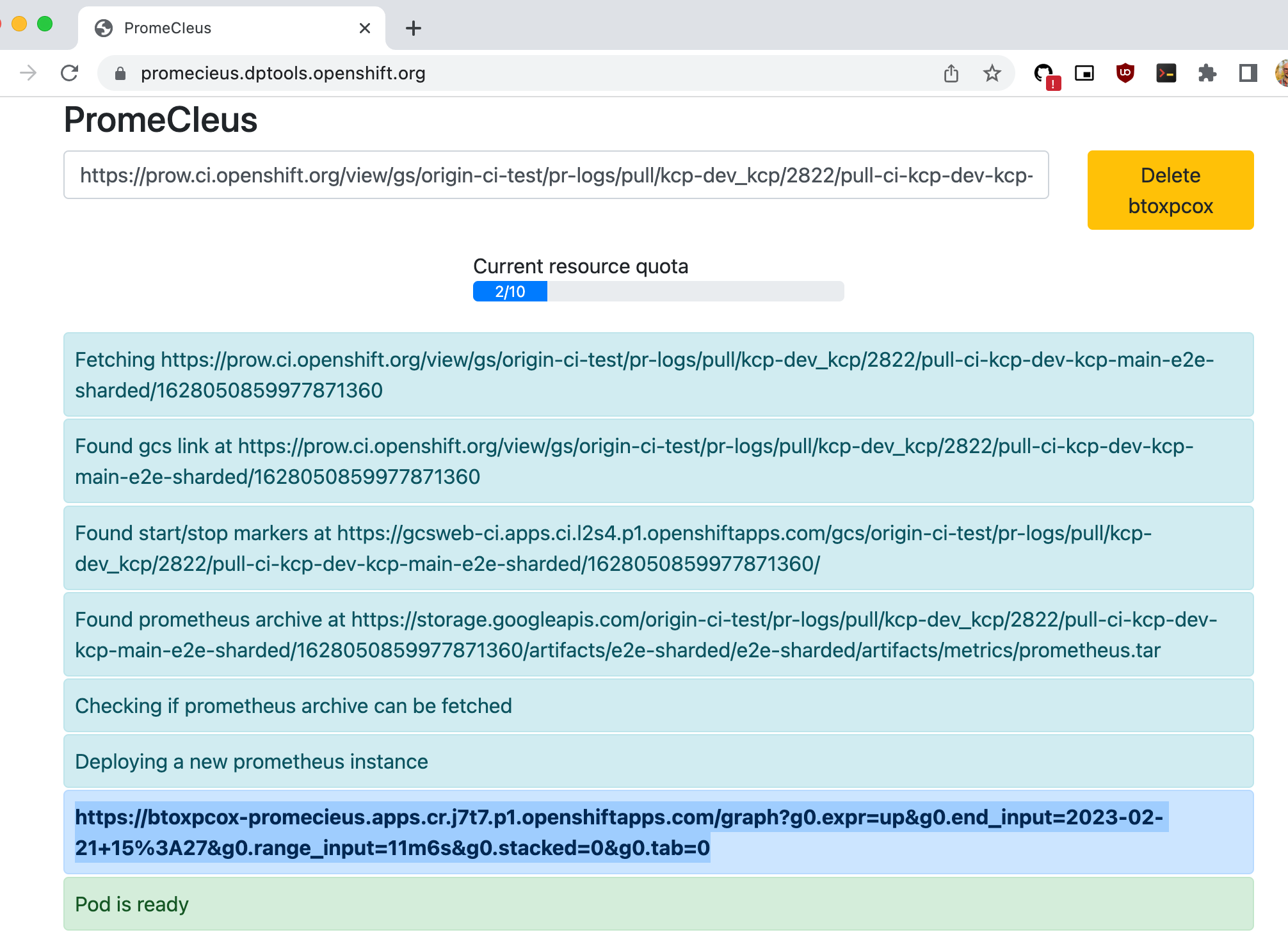
Task: Click the share page icon
Action: coord(951,74)
